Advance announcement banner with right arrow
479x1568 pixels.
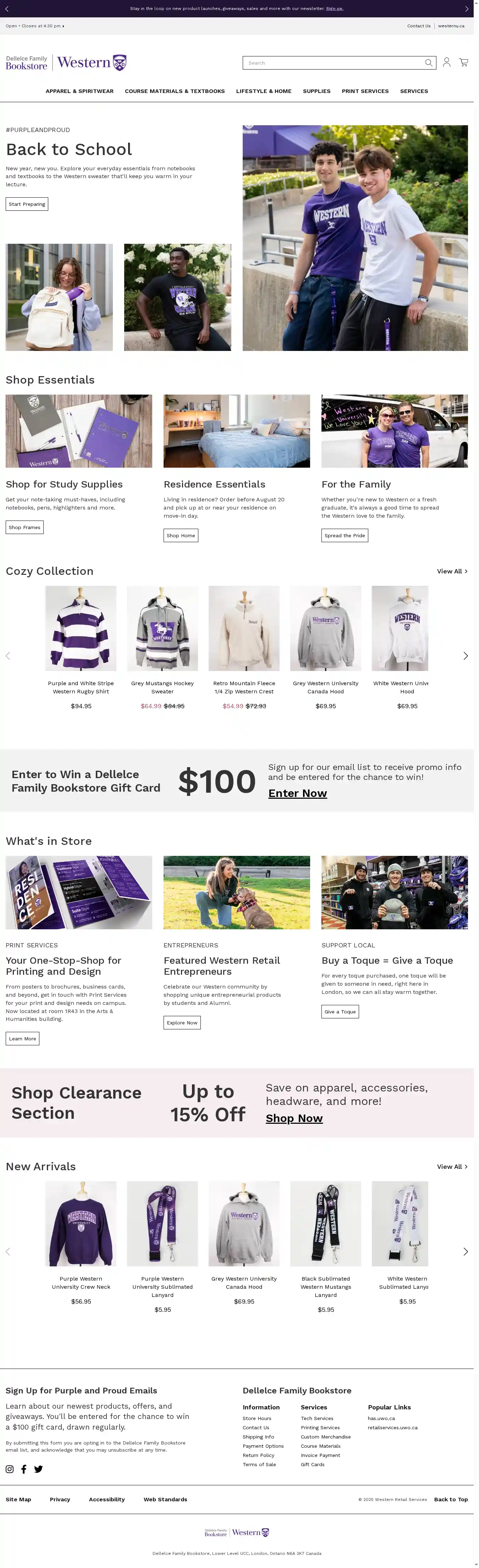tap(467, 9)
